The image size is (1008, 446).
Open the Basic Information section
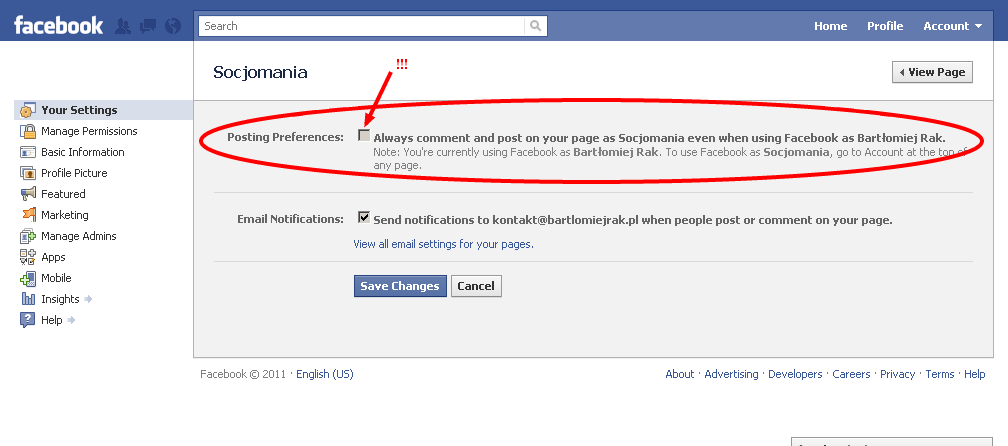click(x=83, y=152)
